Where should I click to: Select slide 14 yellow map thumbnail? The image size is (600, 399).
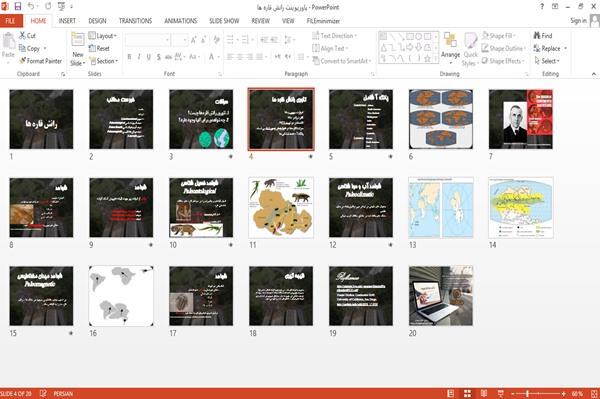[x=521, y=207]
